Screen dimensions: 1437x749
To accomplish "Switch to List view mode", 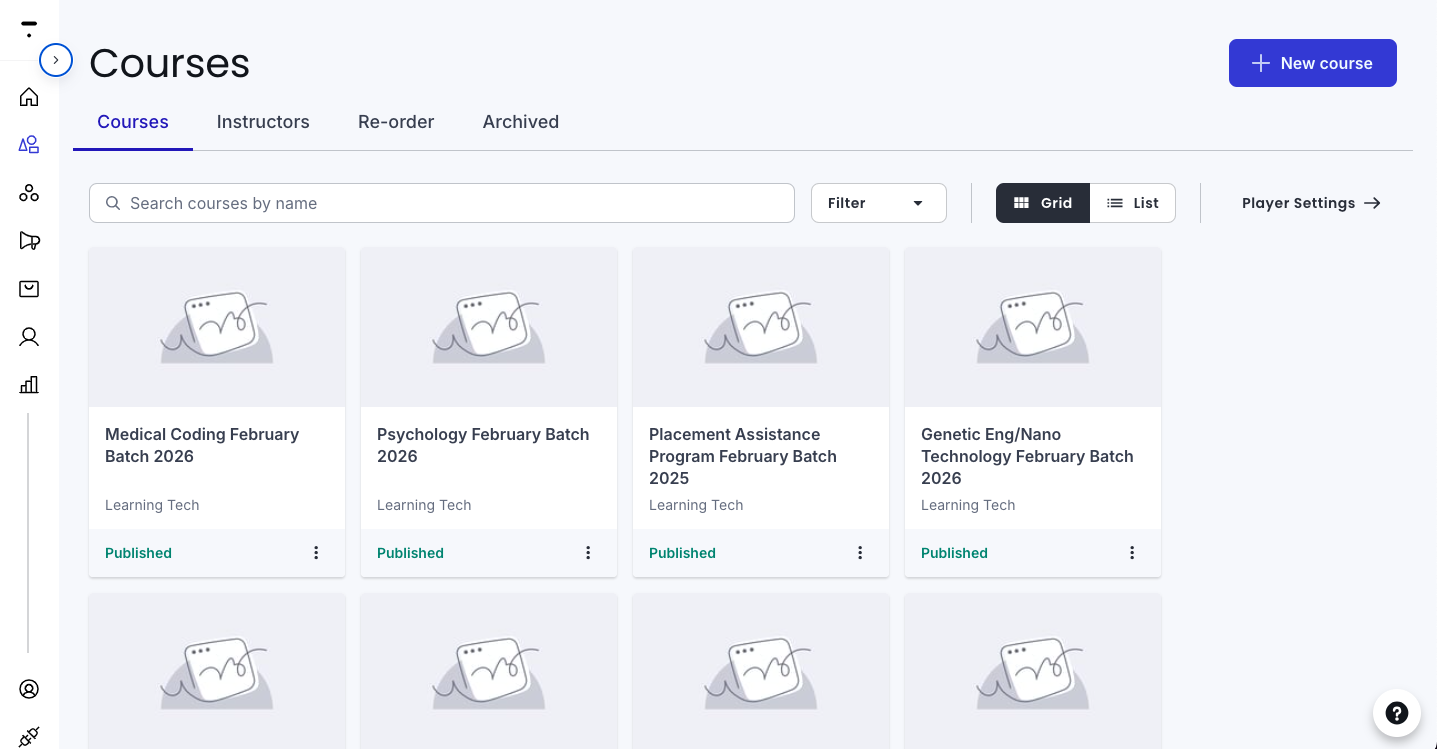I will (x=1132, y=202).
